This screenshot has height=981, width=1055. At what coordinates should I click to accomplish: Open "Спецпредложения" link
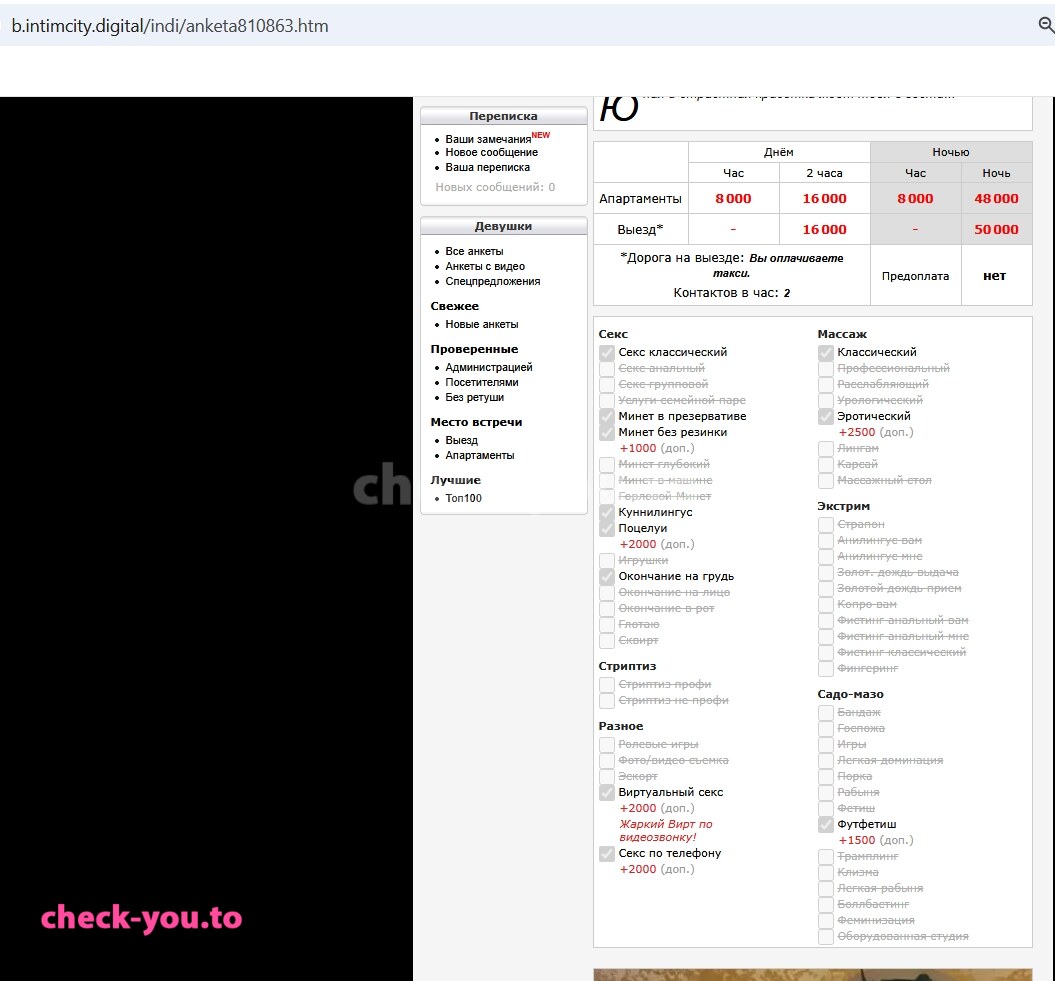coord(493,281)
